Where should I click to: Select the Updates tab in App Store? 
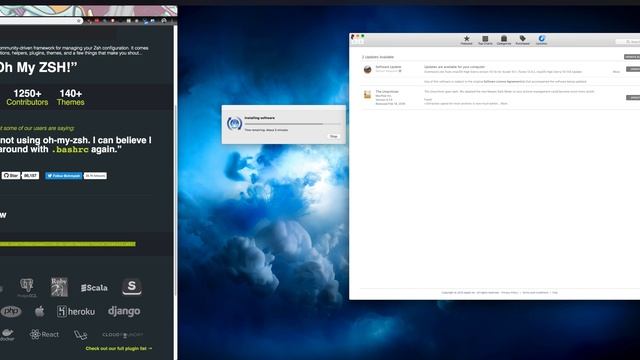tap(541, 40)
